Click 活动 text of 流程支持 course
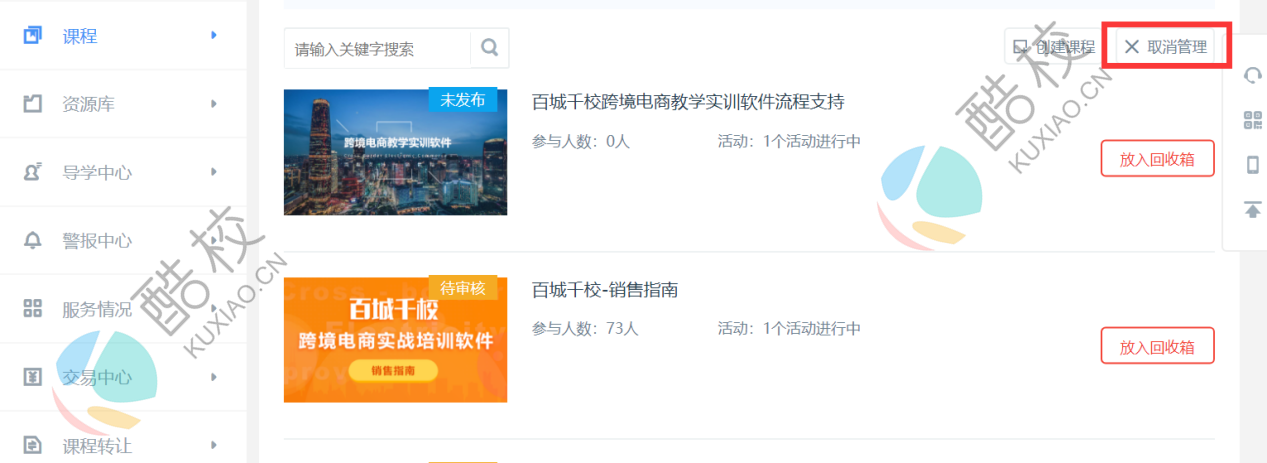 coord(789,141)
